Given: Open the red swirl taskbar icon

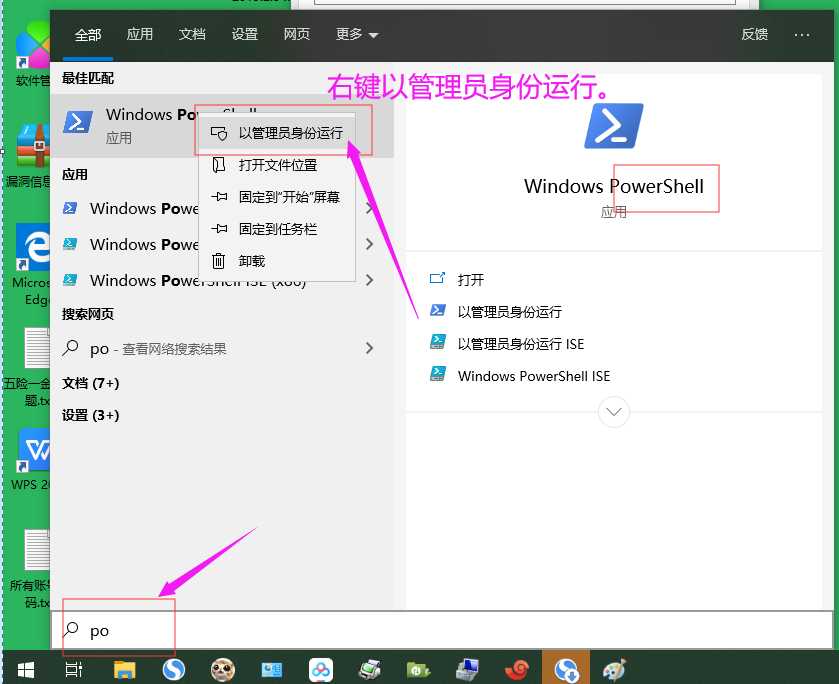Looking at the screenshot, I should [x=517, y=670].
